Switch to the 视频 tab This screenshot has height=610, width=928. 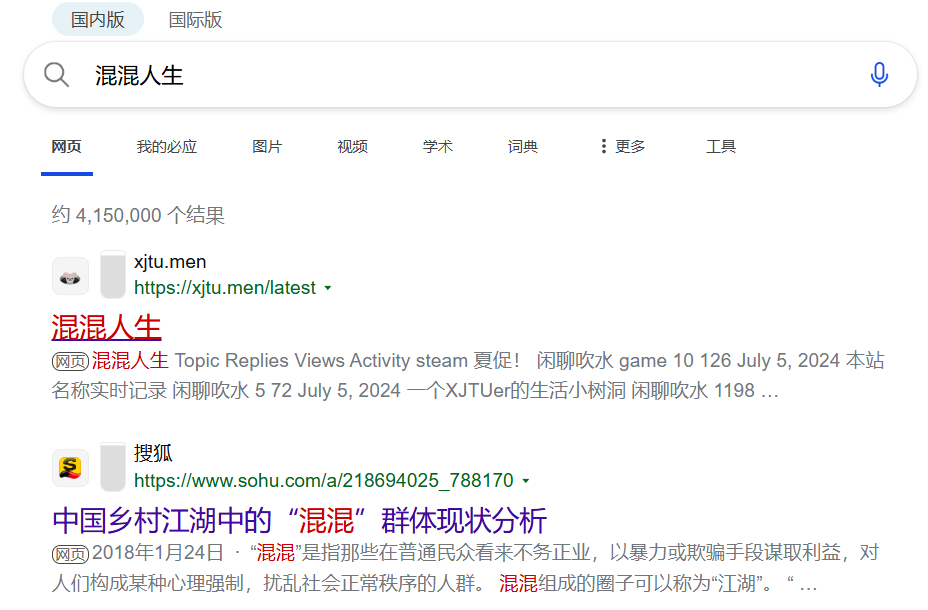352,146
